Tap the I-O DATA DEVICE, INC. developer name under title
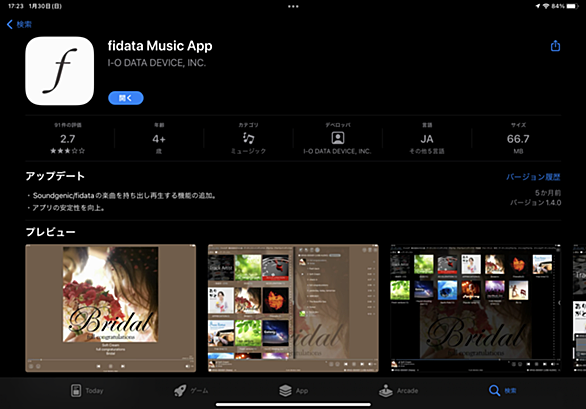Screen dimensions: 586x409 [157, 63]
